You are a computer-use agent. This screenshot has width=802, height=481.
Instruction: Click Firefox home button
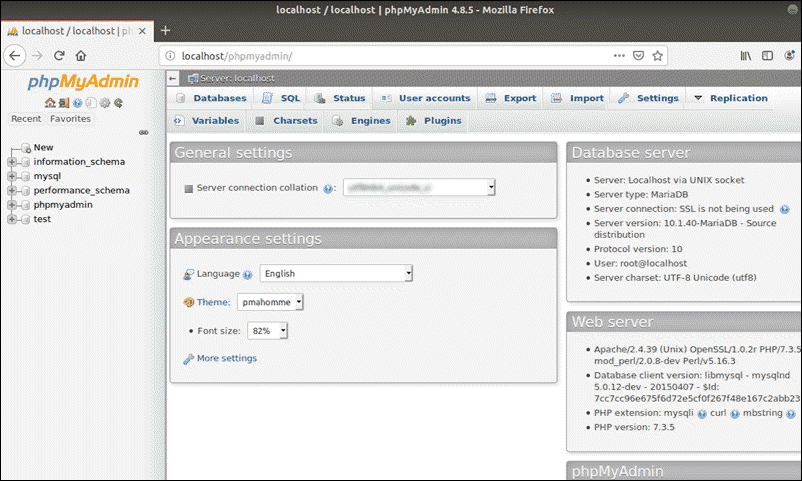click(81, 56)
